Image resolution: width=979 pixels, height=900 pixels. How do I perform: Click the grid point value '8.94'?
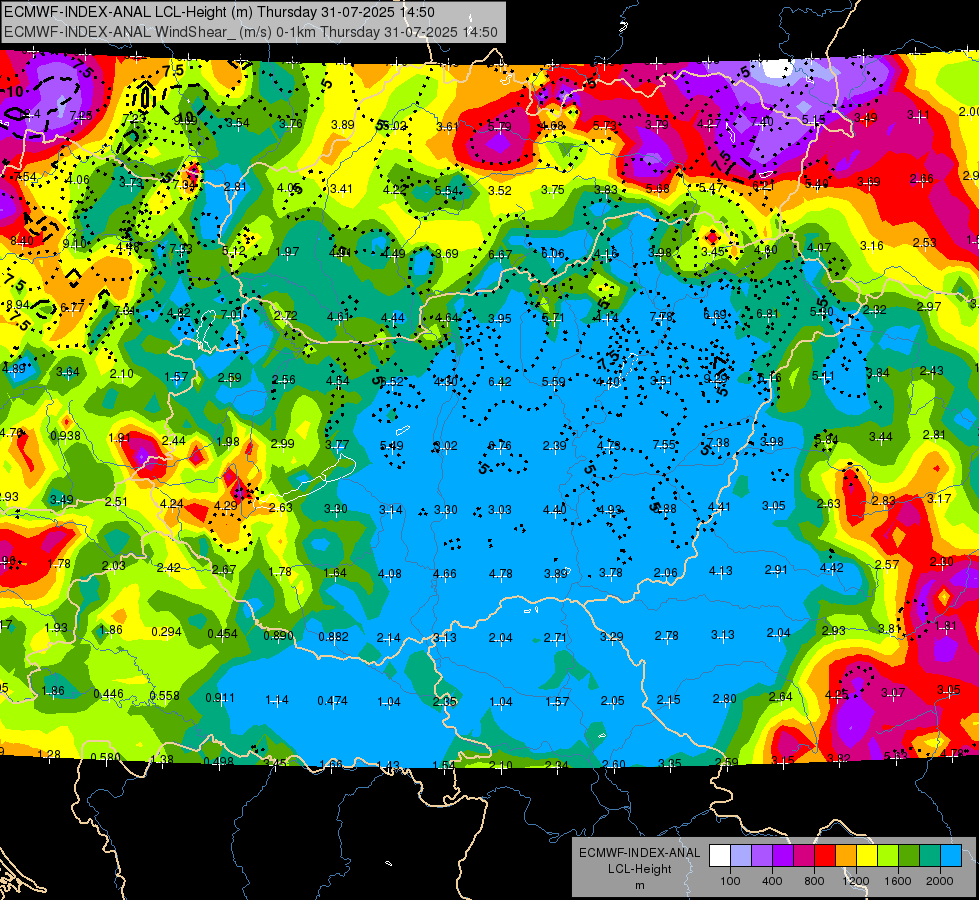[17, 305]
